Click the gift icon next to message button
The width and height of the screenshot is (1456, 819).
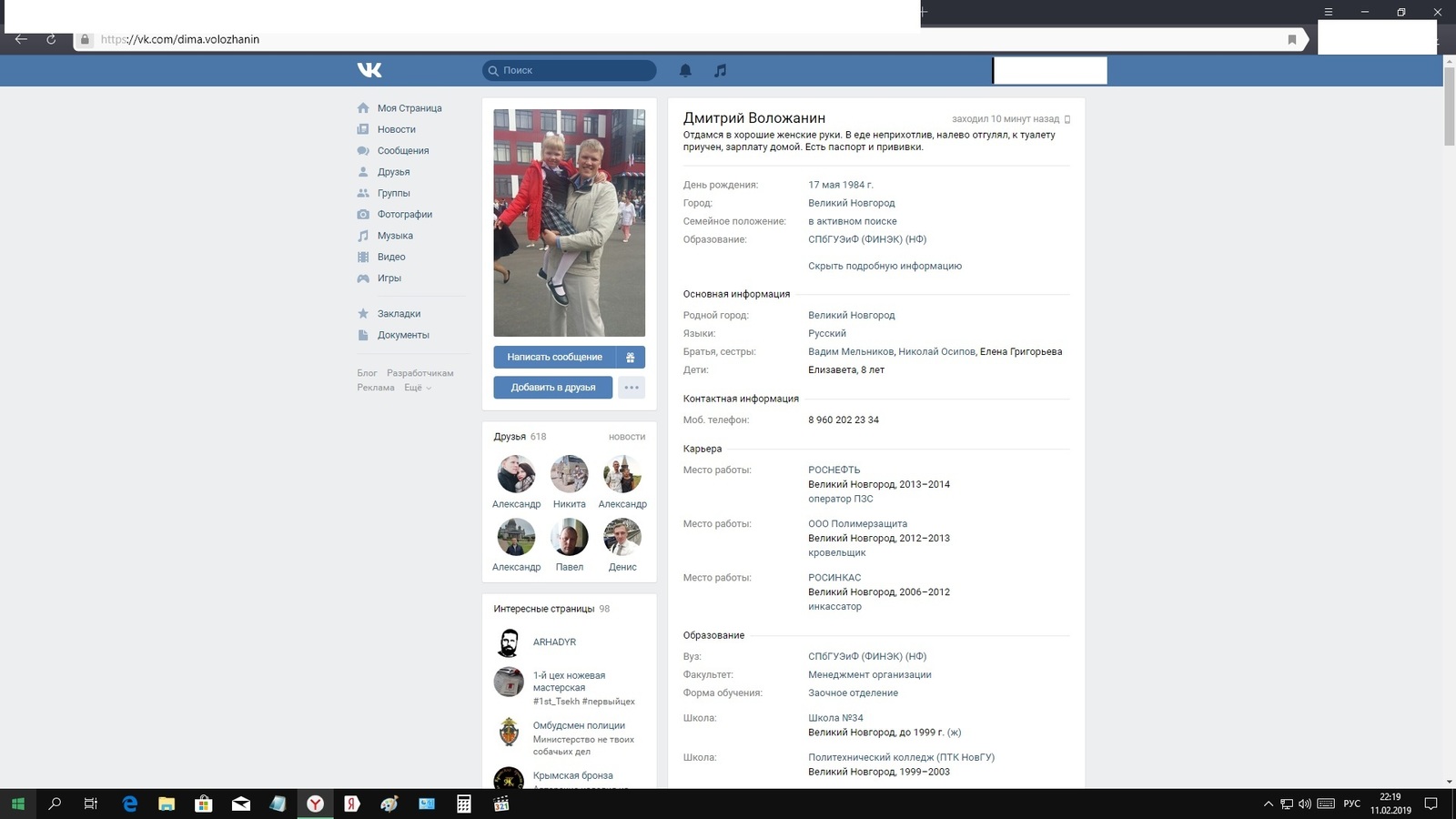631,358
